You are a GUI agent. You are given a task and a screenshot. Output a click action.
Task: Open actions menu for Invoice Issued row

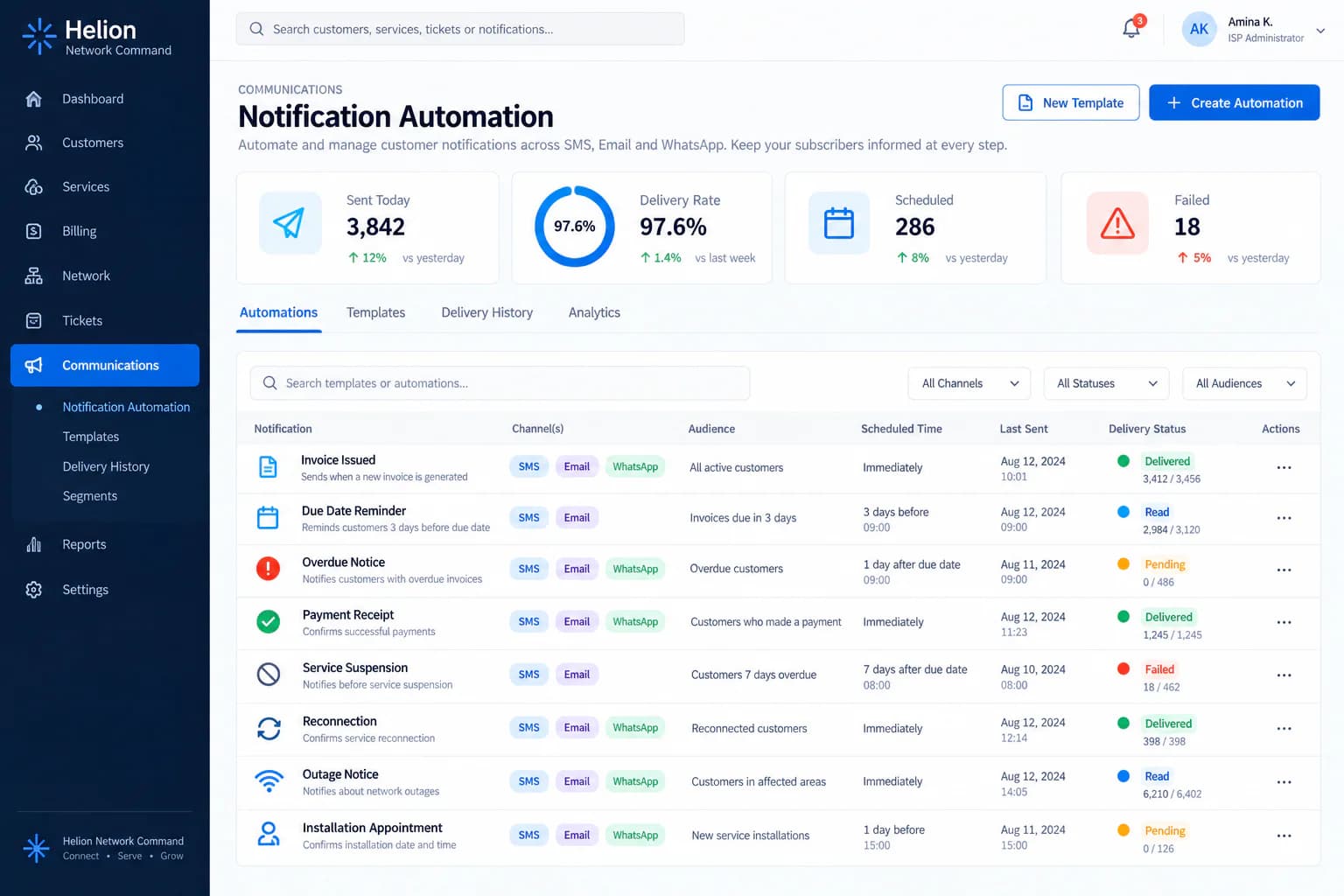coord(1284,467)
